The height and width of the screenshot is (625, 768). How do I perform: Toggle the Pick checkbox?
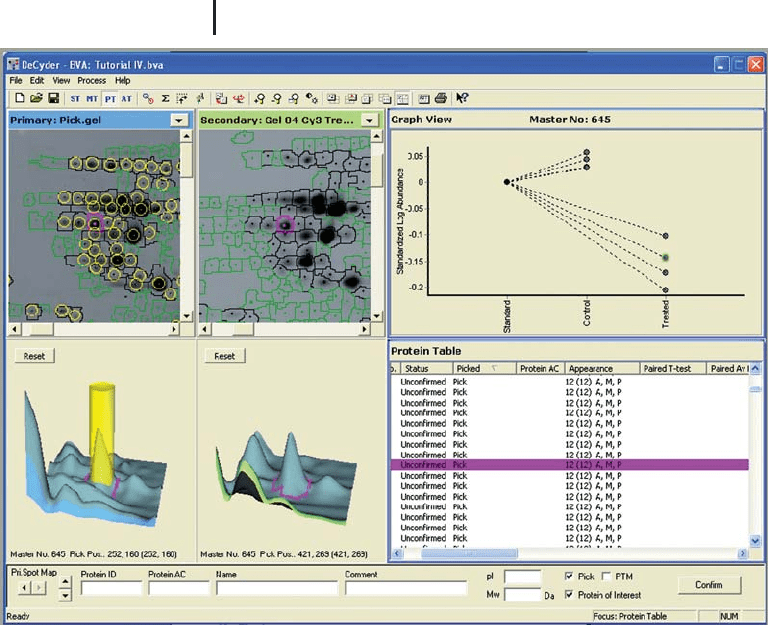[569, 576]
